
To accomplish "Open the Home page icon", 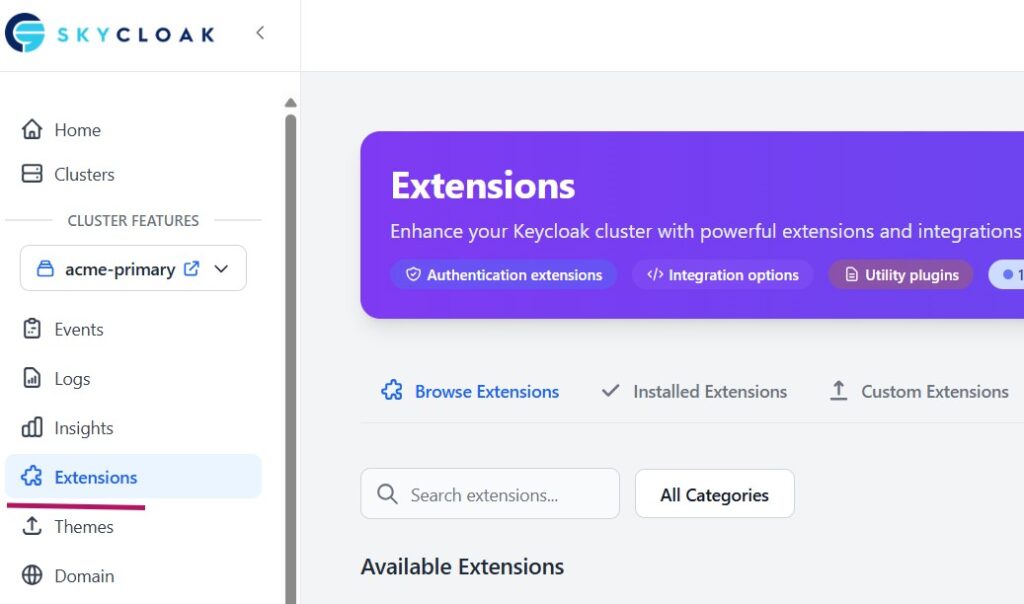I will pos(32,130).
